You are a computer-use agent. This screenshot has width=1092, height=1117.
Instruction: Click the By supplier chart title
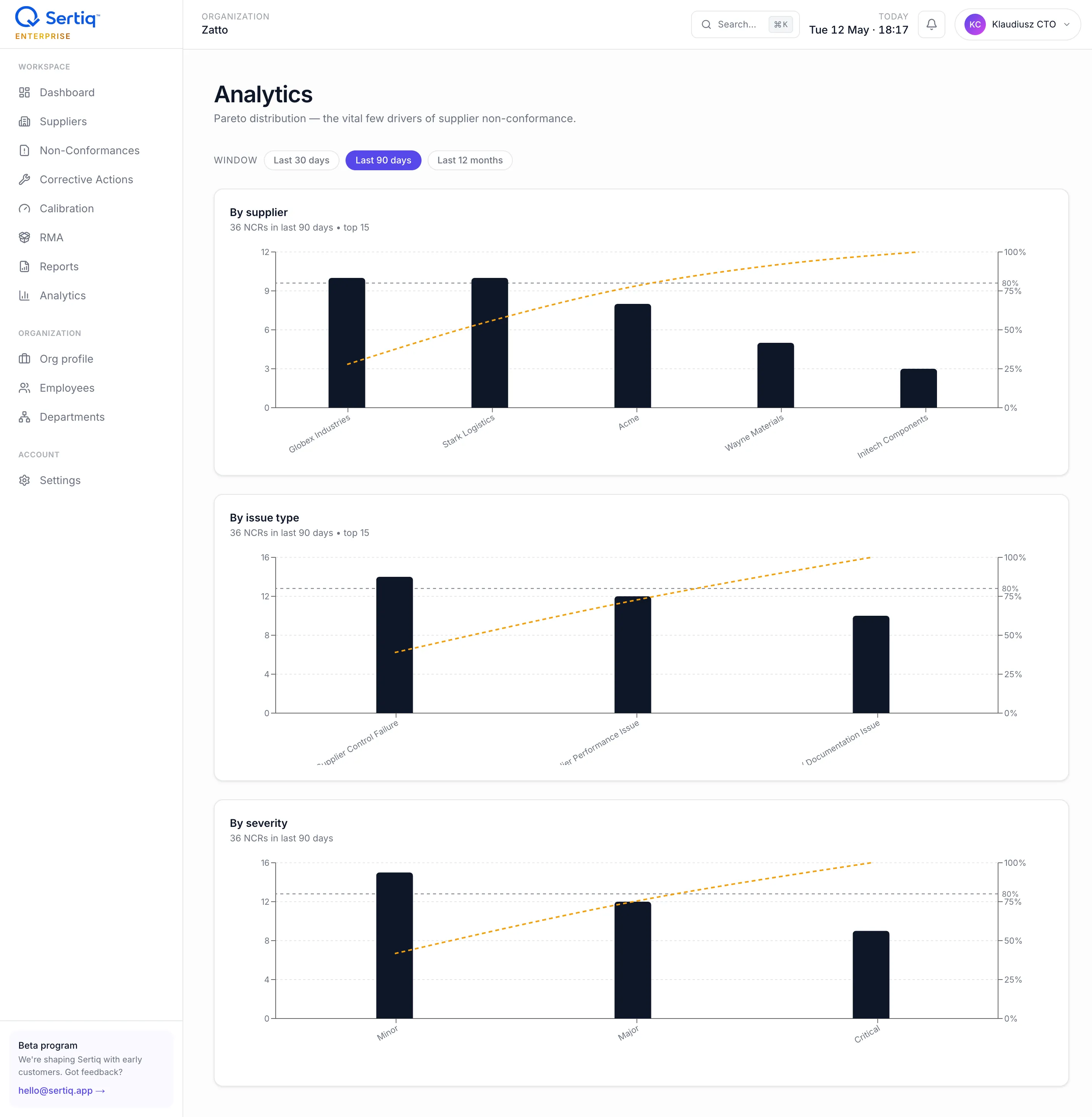(x=258, y=212)
